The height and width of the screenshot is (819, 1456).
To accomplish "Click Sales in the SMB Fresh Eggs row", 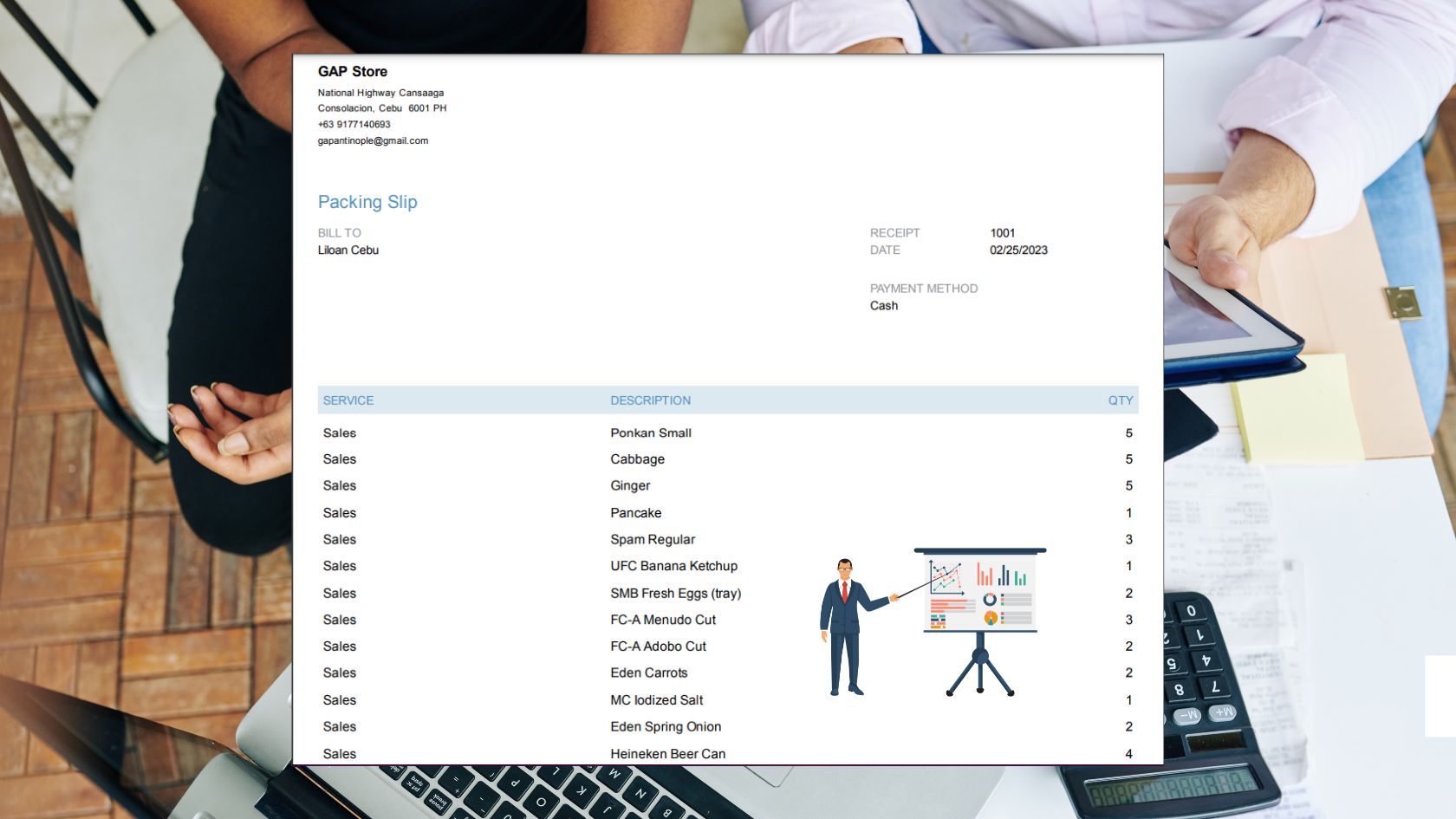I will pyautogui.click(x=339, y=593).
